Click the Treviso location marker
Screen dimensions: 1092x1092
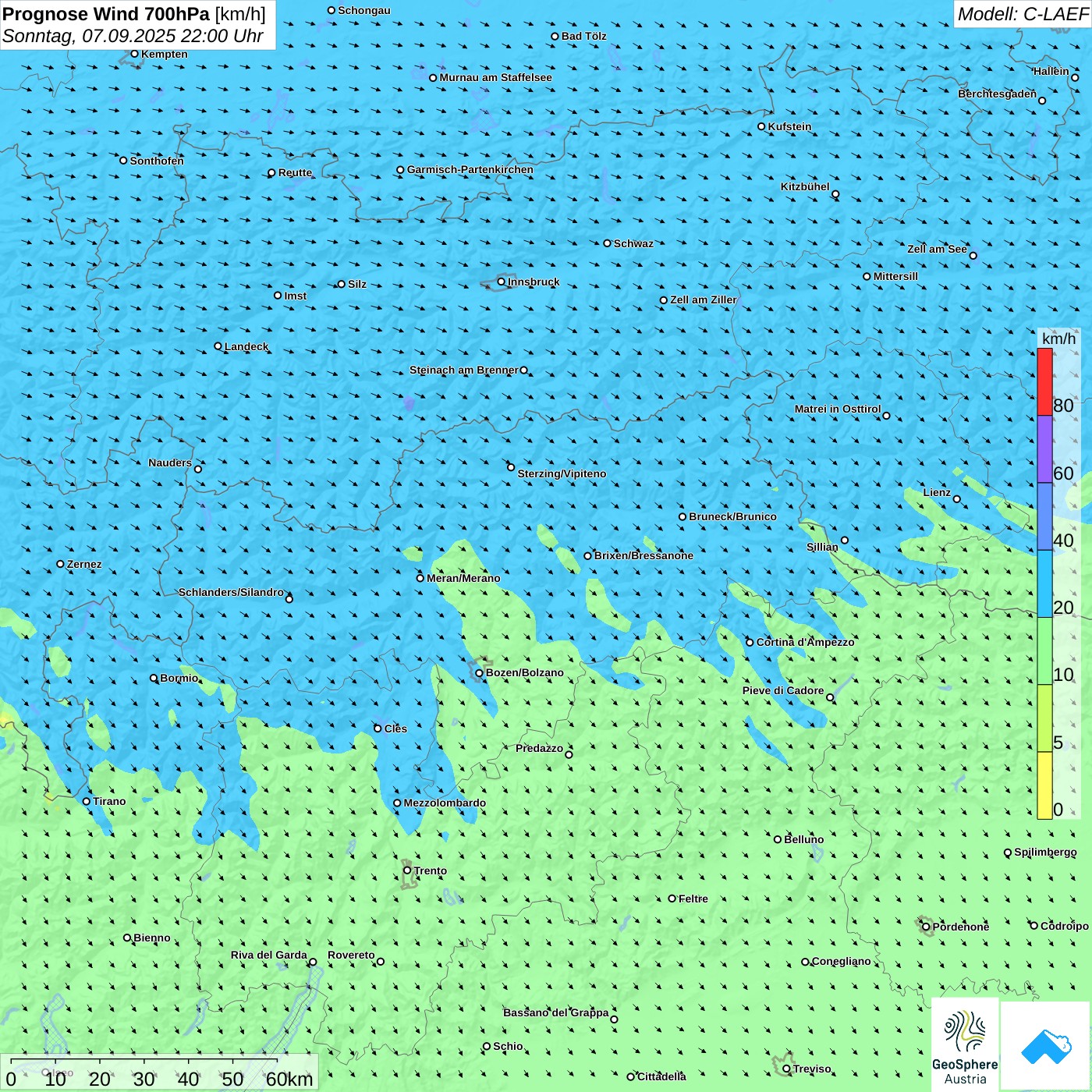coord(787,1069)
